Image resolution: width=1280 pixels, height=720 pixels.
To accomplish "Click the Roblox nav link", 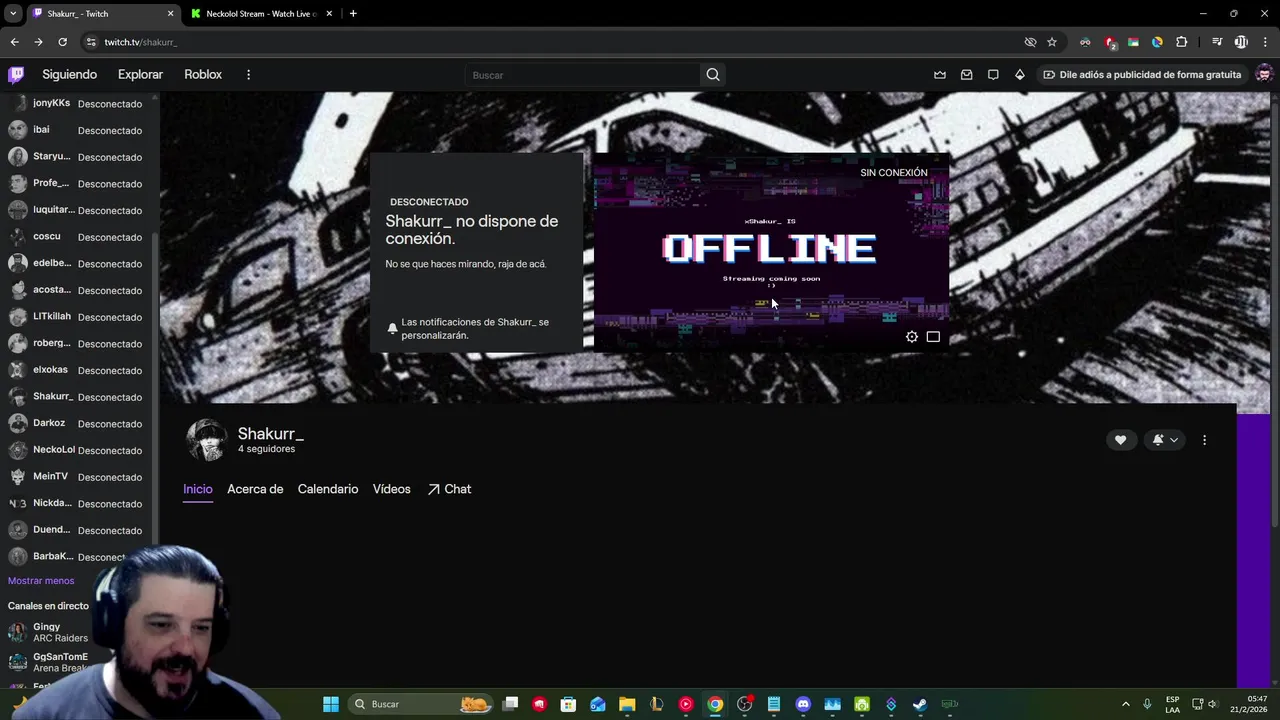I will [203, 75].
